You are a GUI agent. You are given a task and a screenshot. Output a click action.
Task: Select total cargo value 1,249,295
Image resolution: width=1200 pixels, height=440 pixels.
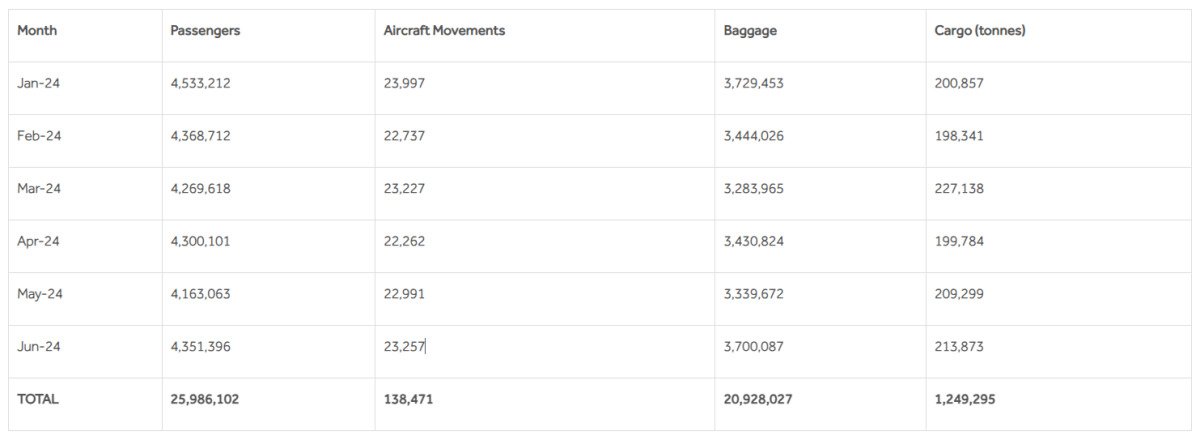pos(964,399)
